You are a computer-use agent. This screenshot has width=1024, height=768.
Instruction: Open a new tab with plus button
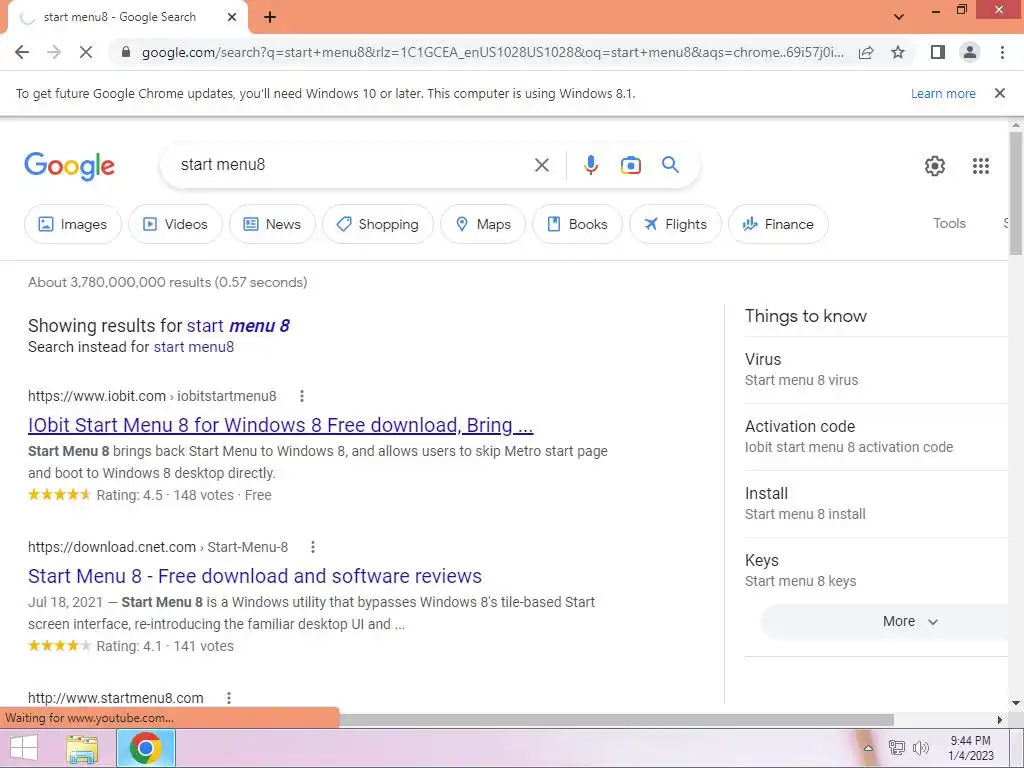(270, 18)
